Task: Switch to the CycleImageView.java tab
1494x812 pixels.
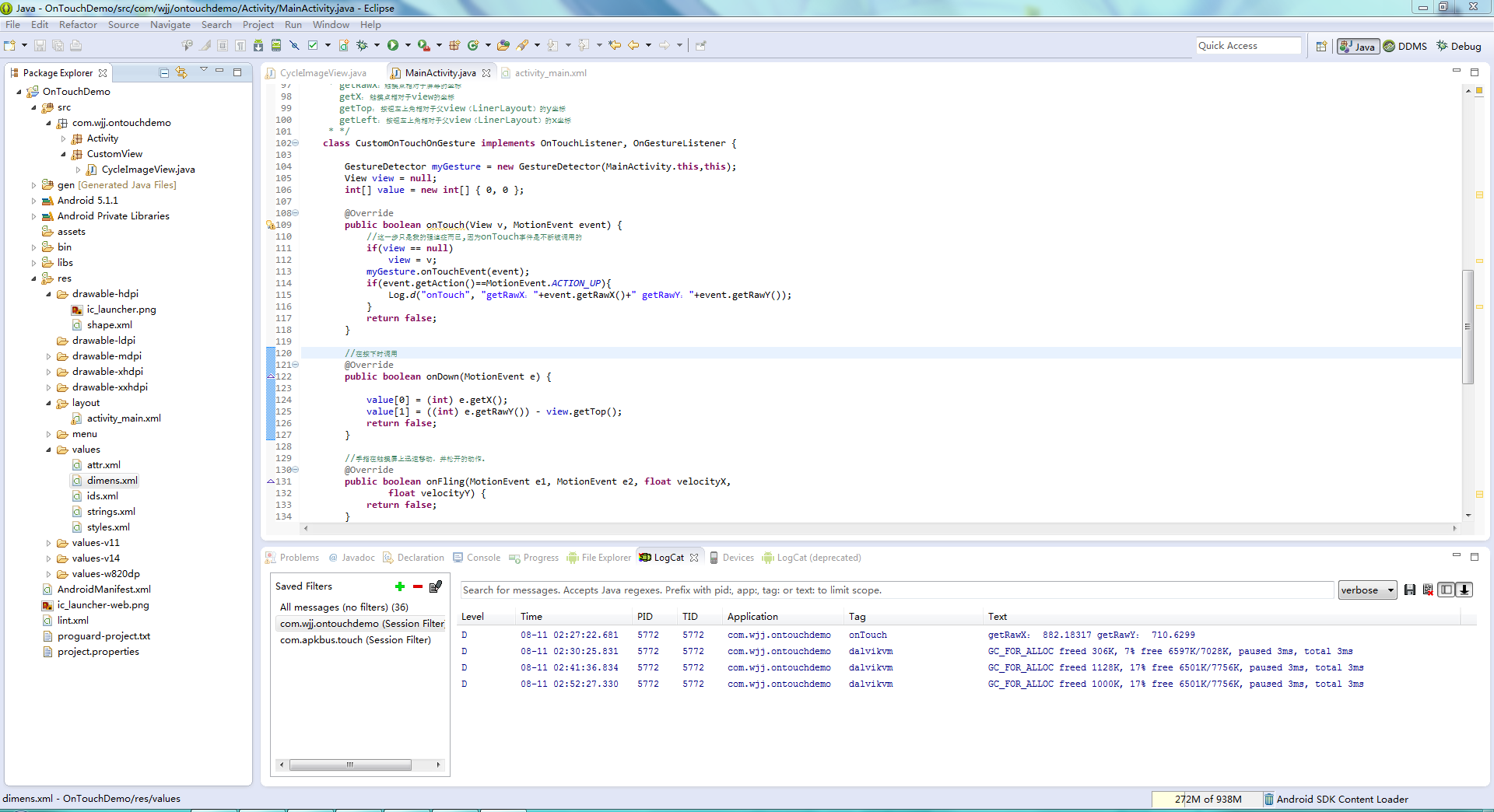Action: tap(322, 73)
